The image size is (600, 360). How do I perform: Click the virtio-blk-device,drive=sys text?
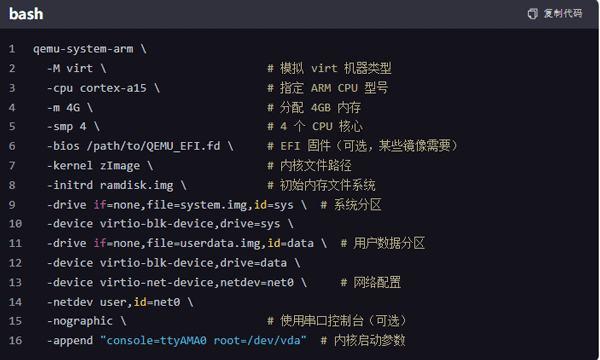pyautogui.click(x=190, y=224)
